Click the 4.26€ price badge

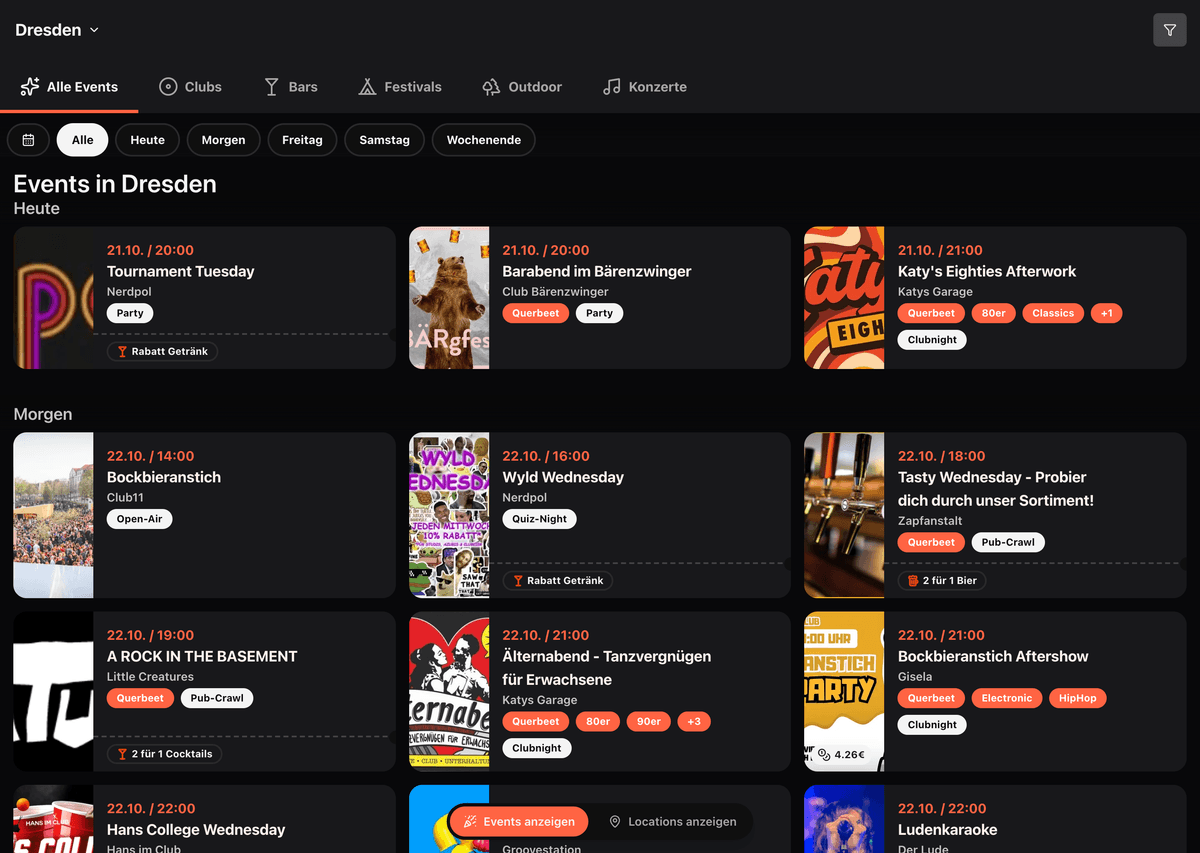click(841, 754)
